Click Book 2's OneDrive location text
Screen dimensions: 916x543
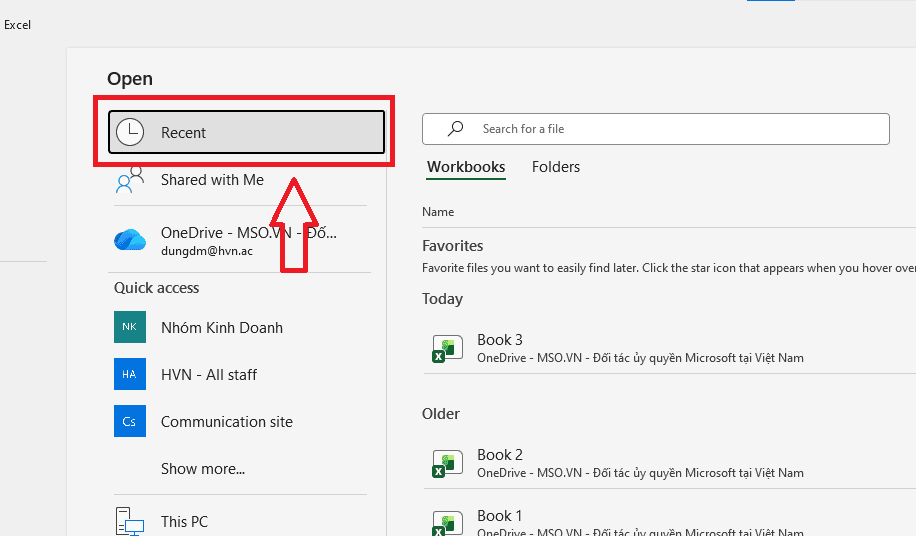click(640, 473)
